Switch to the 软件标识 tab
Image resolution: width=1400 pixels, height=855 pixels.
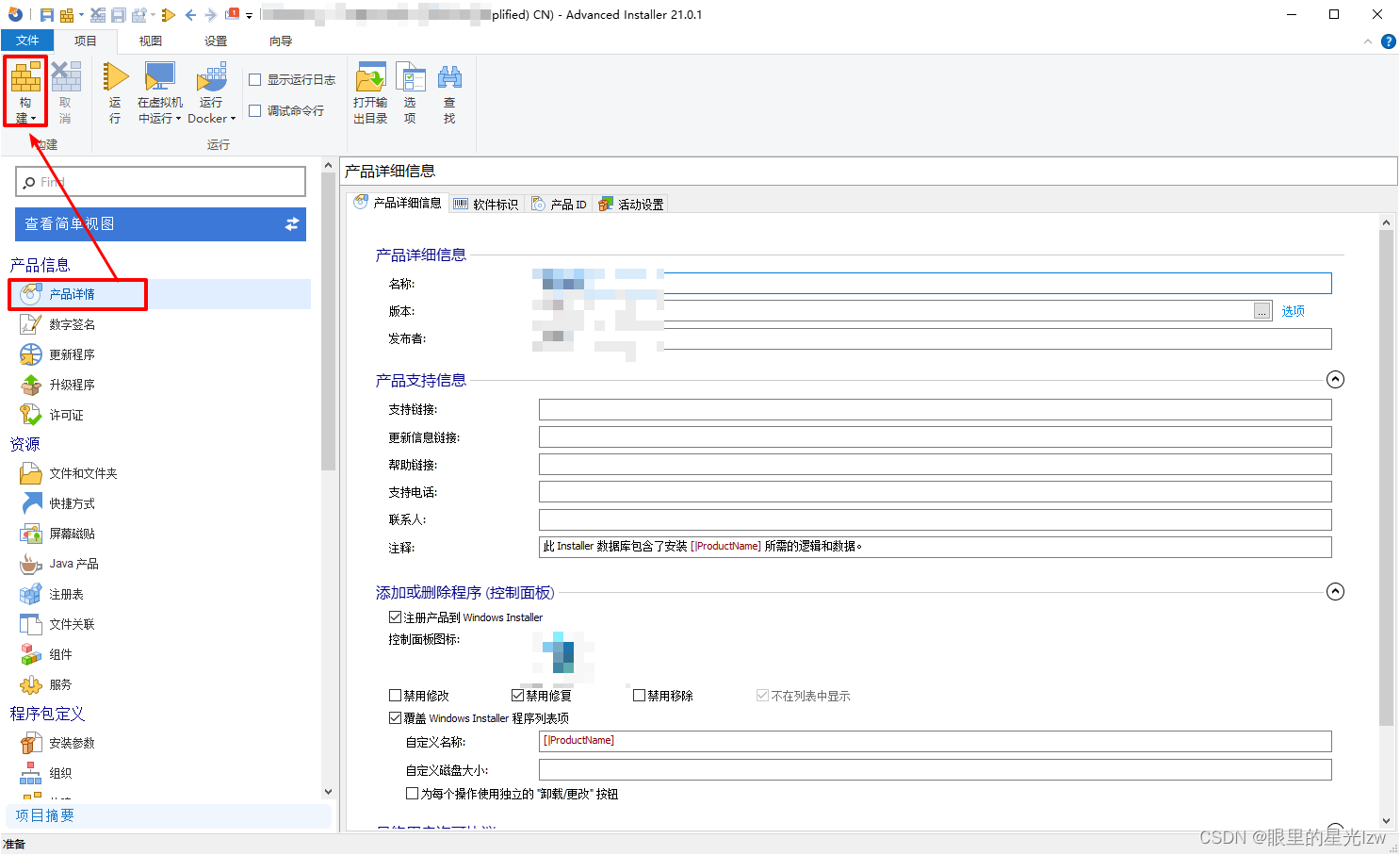pyautogui.click(x=486, y=203)
